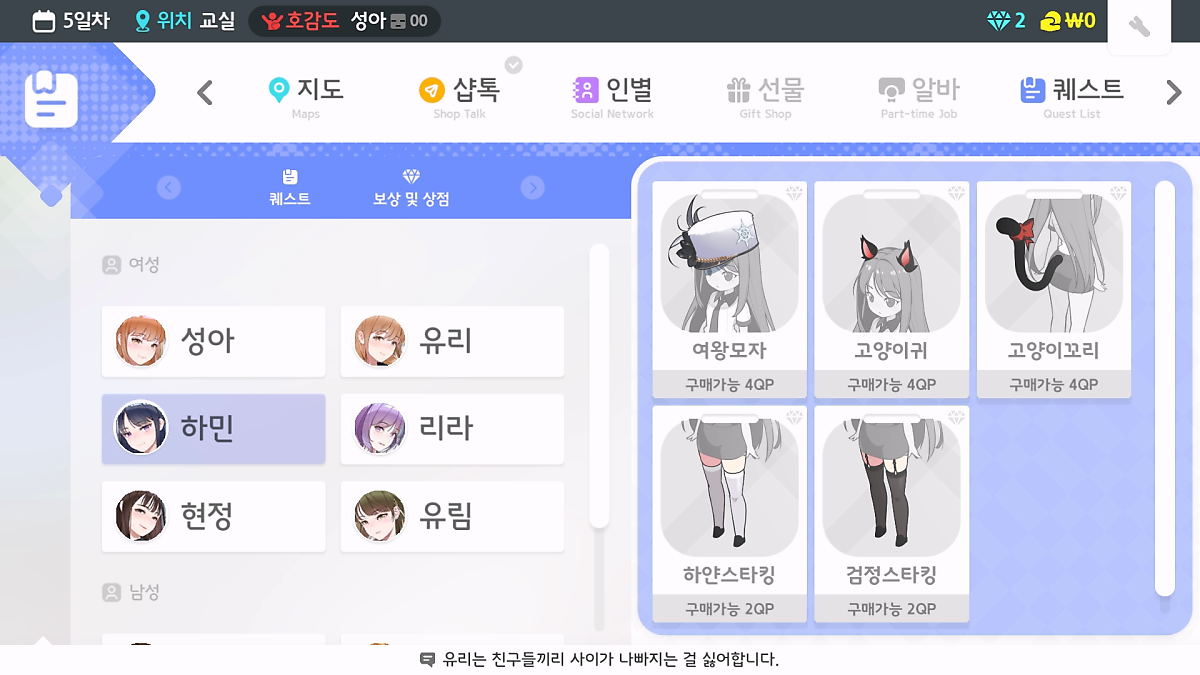This screenshot has width=1200, height=675.
Task: Select highlighted character 하민
Action: tap(214, 429)
